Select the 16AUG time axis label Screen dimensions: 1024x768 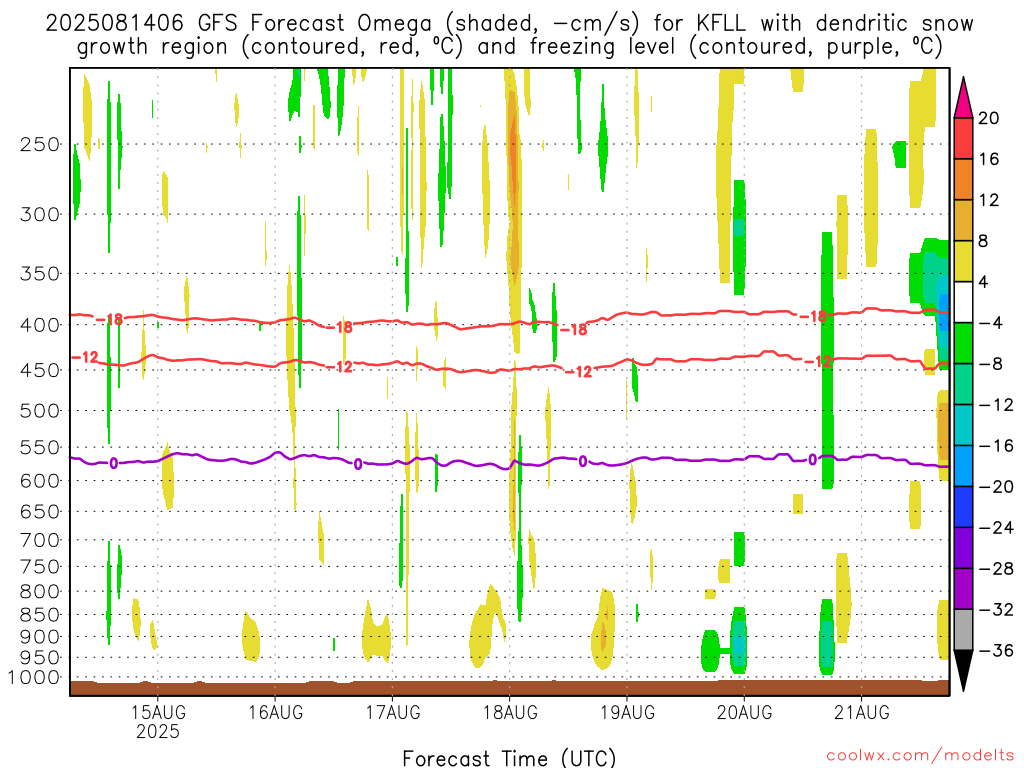276,712
